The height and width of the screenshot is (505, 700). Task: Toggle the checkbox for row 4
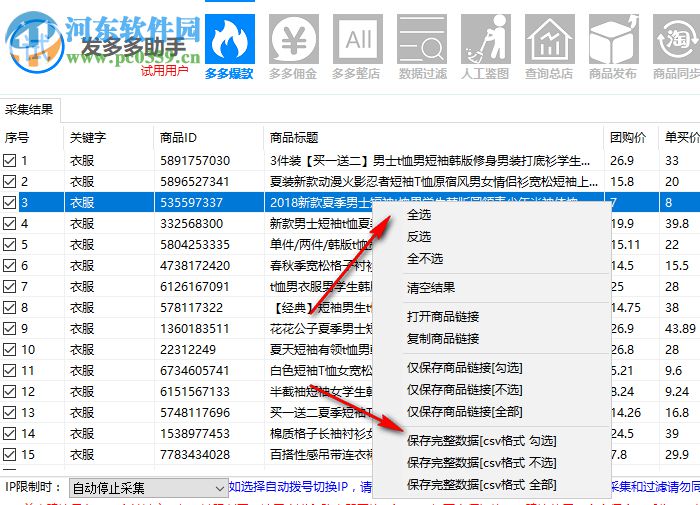[x=9, y=223]
